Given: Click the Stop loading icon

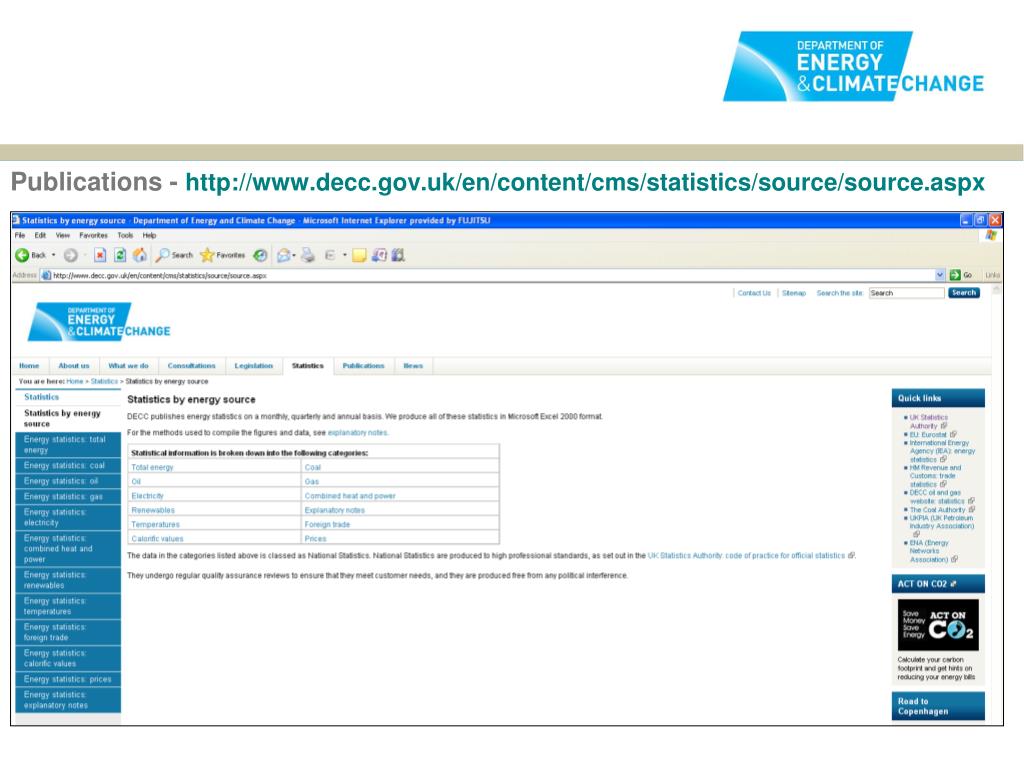Looking at the screenshot, I should (100, 255).
